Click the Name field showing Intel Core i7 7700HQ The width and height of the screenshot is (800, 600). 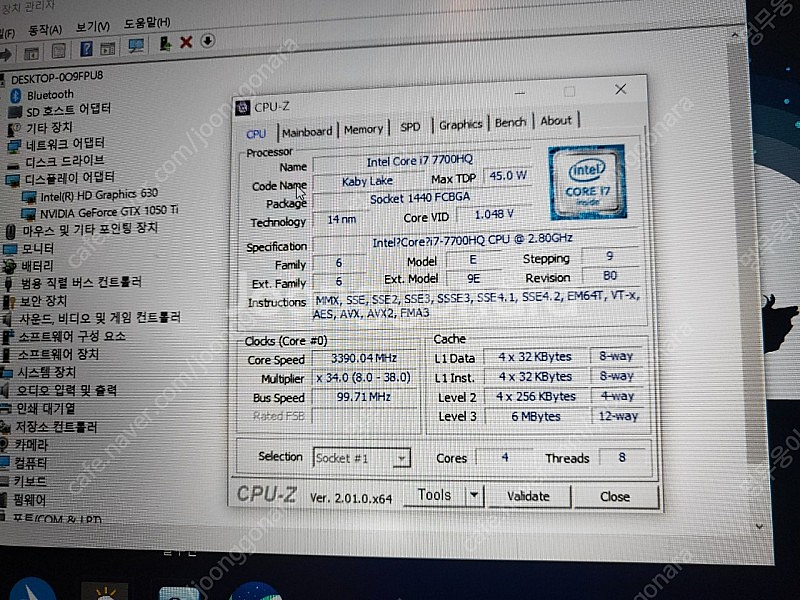point(420,161)
